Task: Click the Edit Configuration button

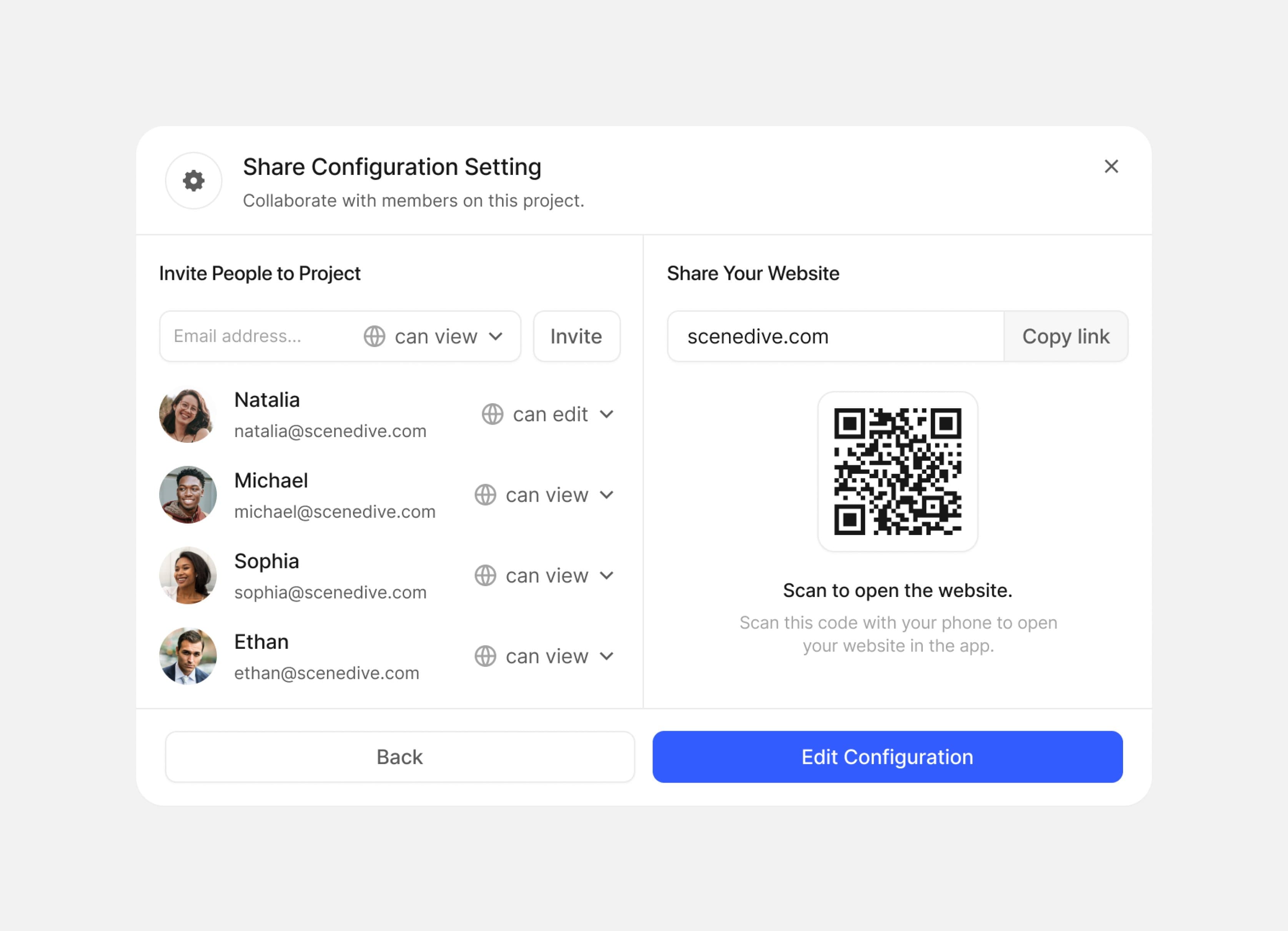Action: [887, 757]
